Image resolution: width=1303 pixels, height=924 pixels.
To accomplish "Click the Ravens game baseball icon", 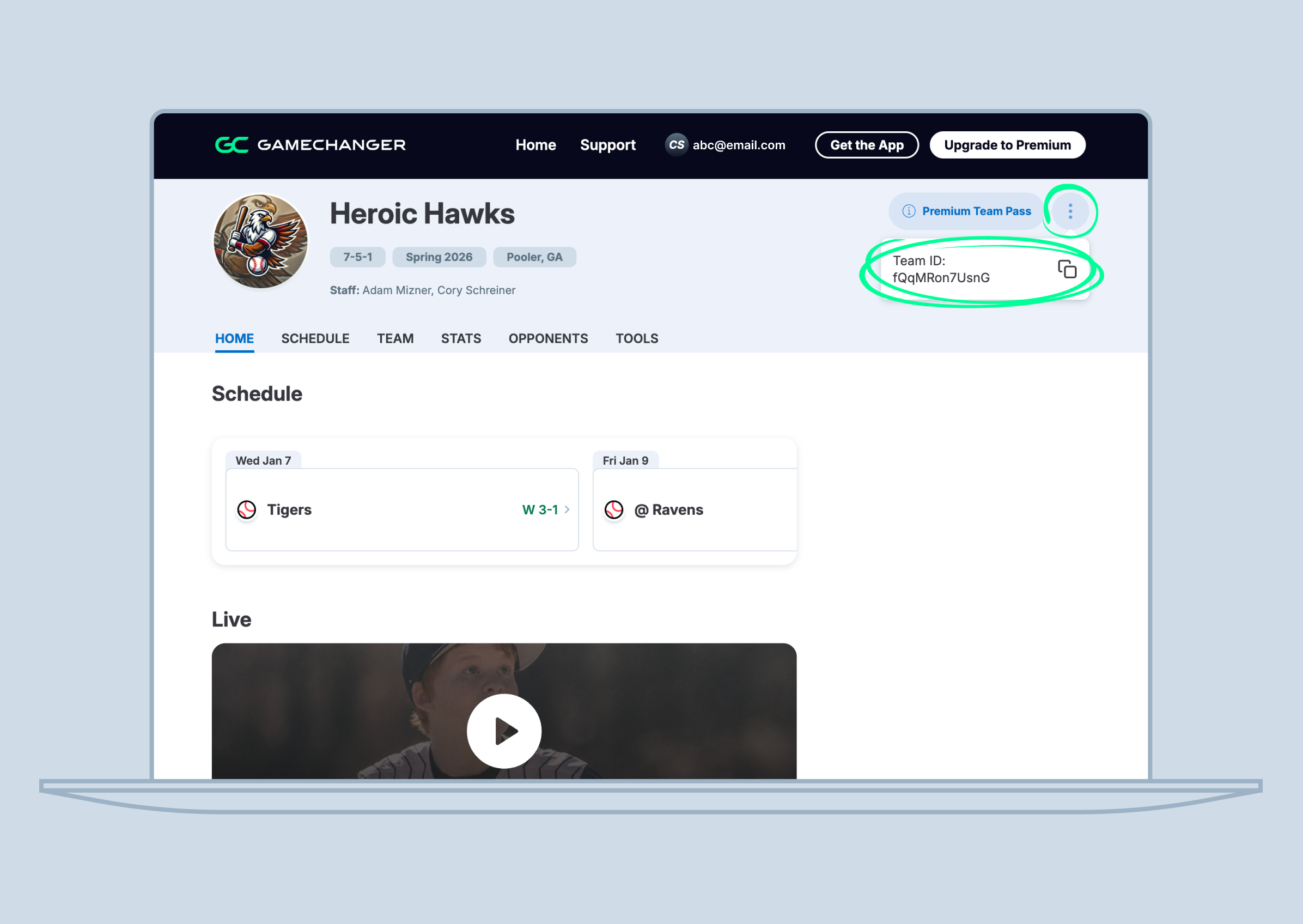I will 614,510.
